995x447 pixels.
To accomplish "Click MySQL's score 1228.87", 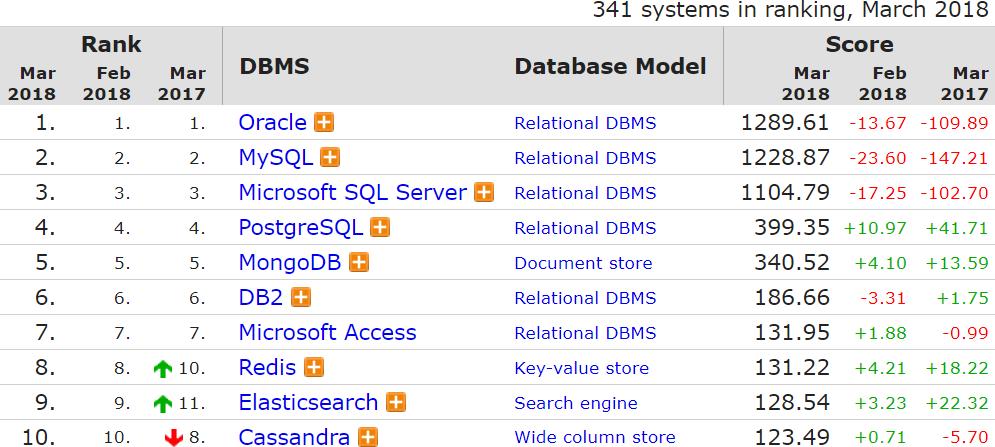I will pyautogui.click(x=785, y=157).
